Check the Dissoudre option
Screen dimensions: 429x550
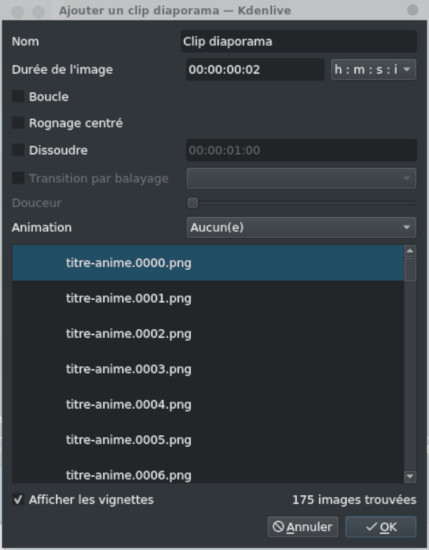[18, 150]
